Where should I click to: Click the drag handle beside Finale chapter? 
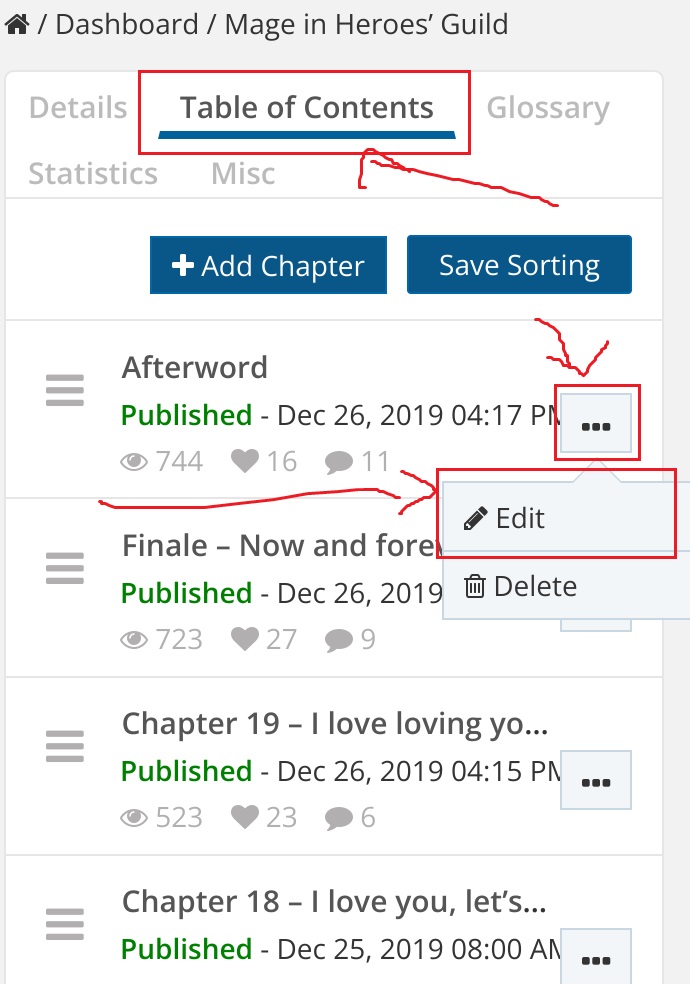[65, 568]
